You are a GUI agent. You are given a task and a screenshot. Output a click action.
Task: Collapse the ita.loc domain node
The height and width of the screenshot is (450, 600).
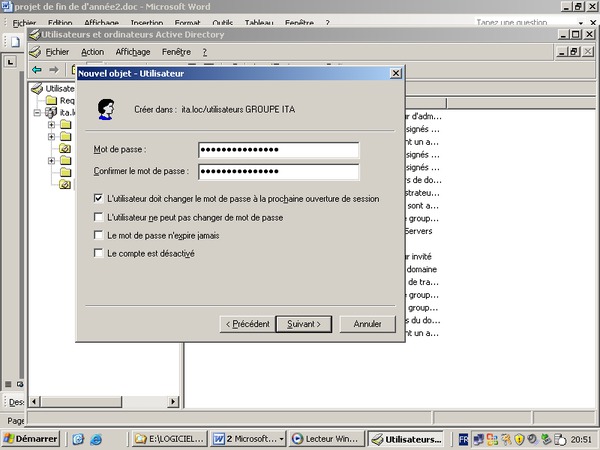(37, 113)
